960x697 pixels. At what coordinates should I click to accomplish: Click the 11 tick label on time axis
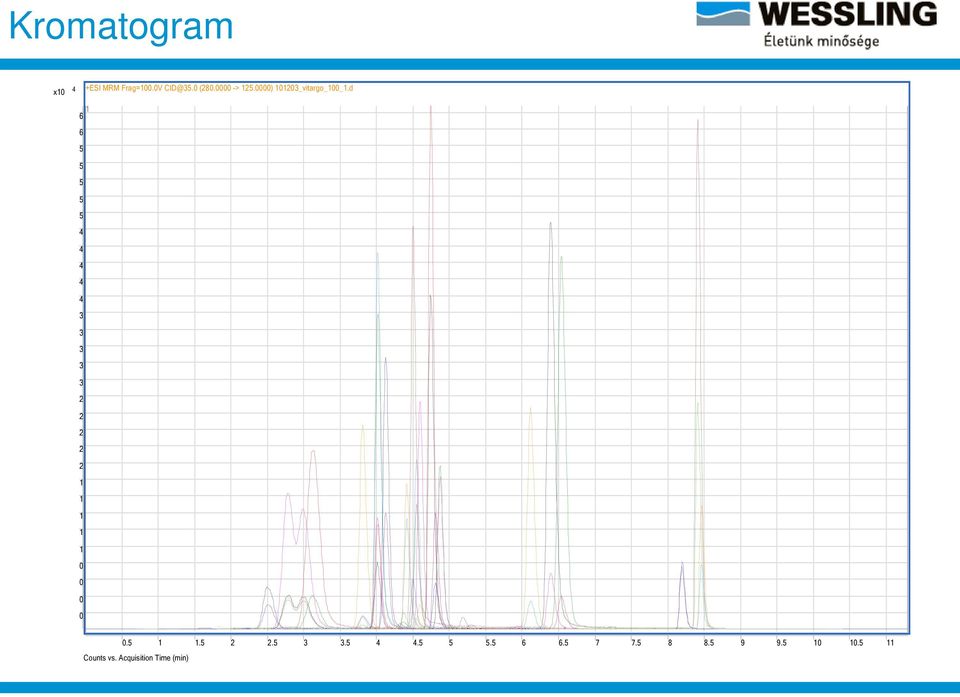[890, 643]
